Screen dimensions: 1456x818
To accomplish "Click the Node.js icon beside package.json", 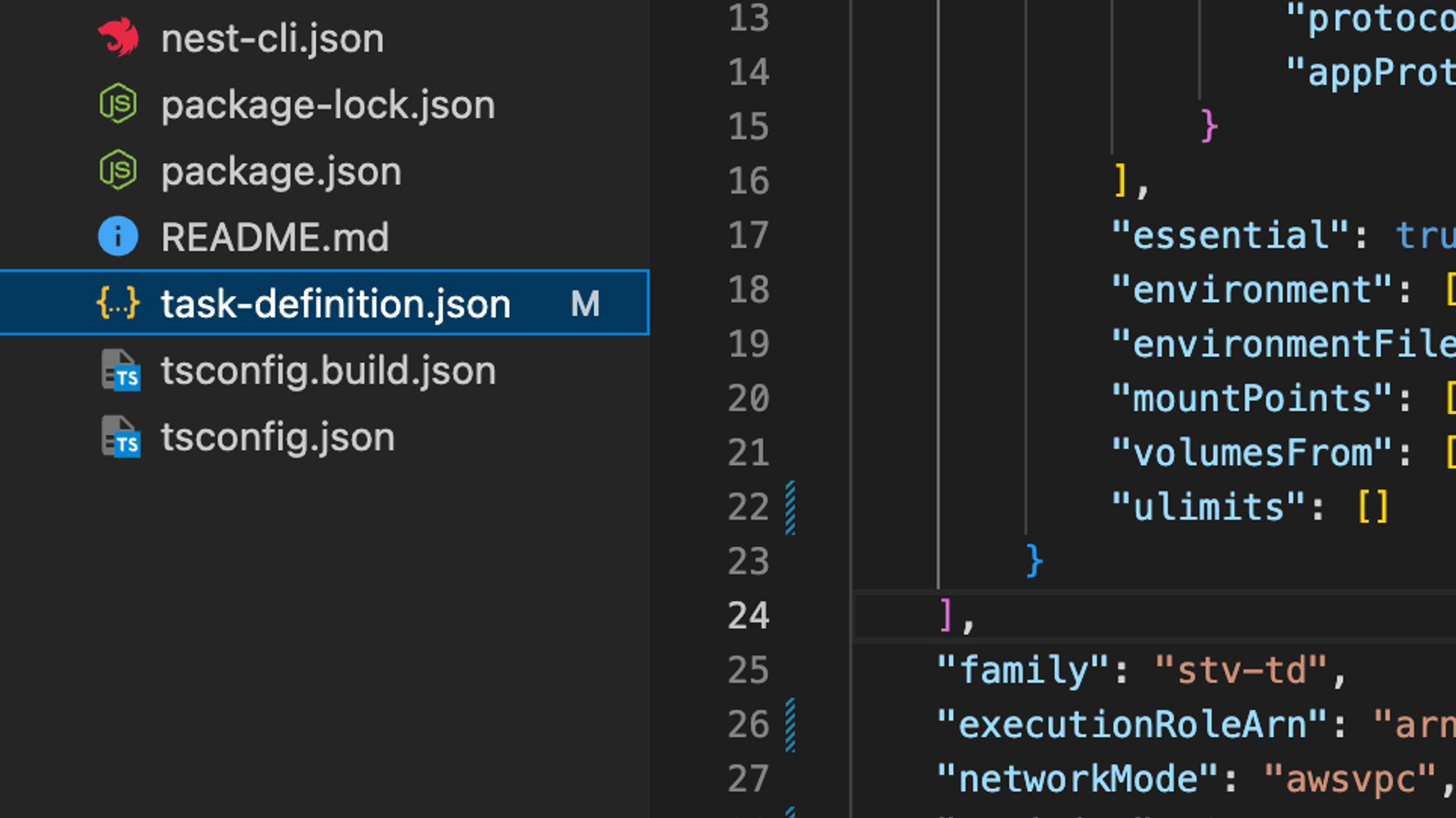I will 118,170.
